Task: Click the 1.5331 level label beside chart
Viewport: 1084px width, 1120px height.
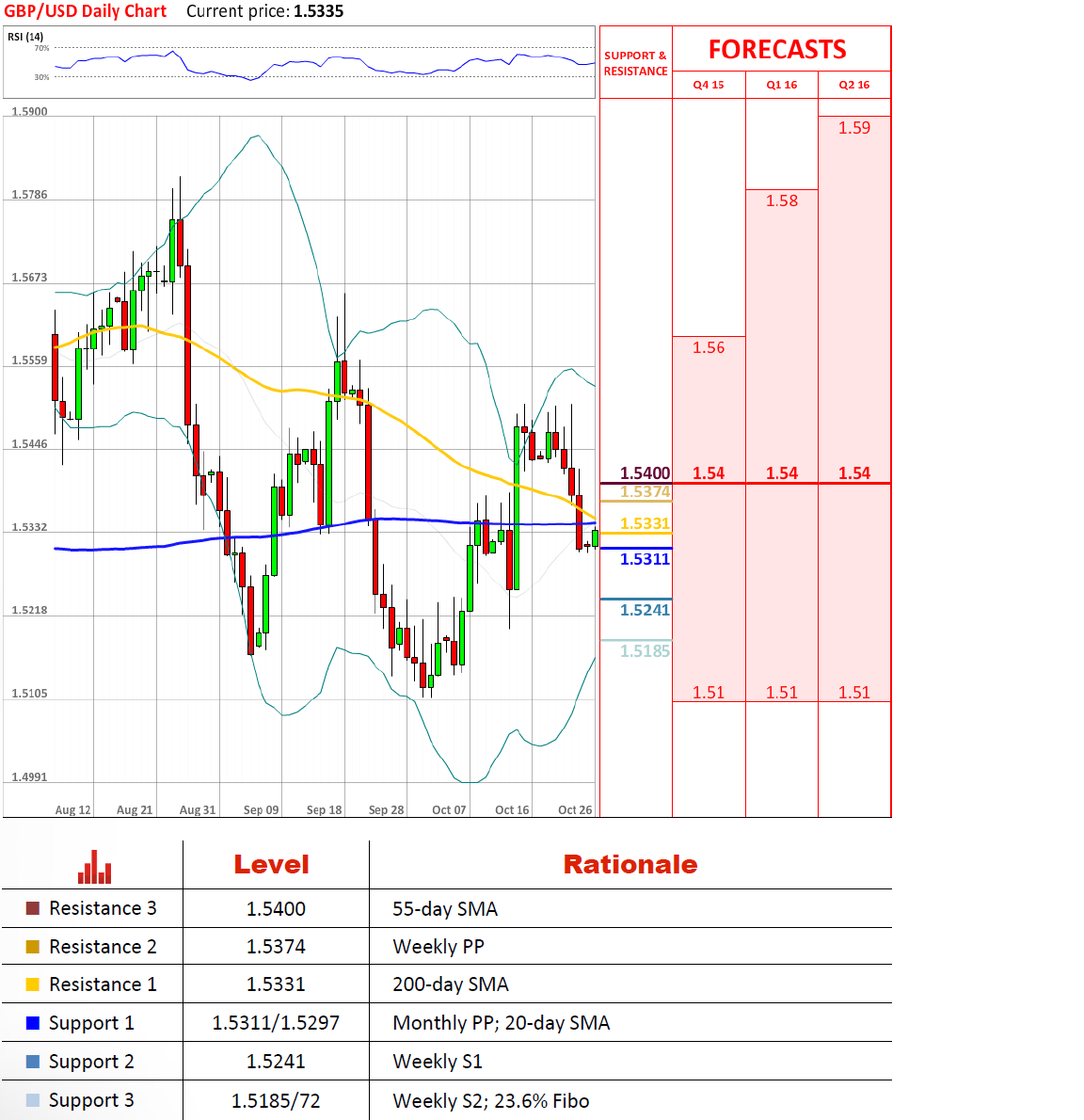Action: coord(645,523)
